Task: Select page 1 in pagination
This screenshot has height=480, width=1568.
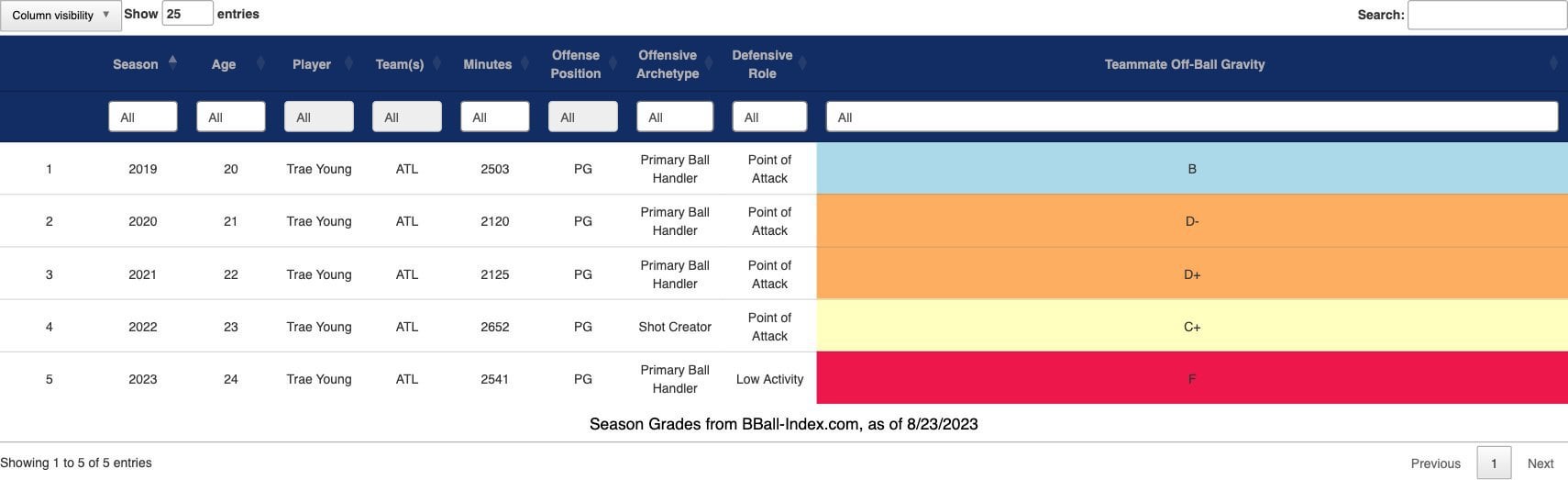Action: click(1494, 463)
